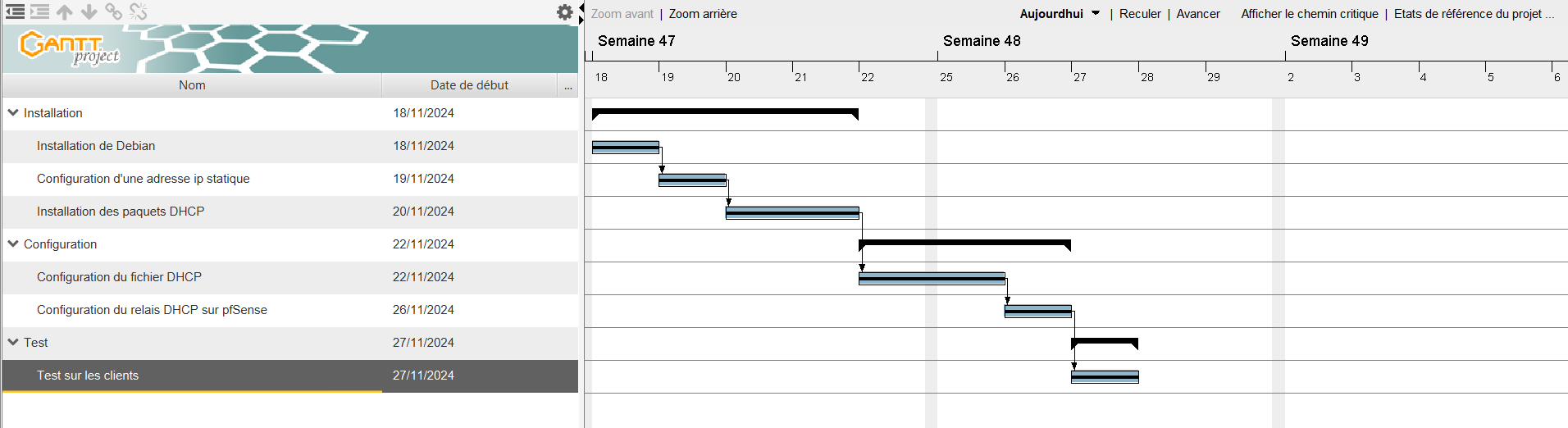Toggle Afficher le chemin critique
The width and height of the screenshot is (1568, 428).
pyautogui.click(x=1310, y=14)
